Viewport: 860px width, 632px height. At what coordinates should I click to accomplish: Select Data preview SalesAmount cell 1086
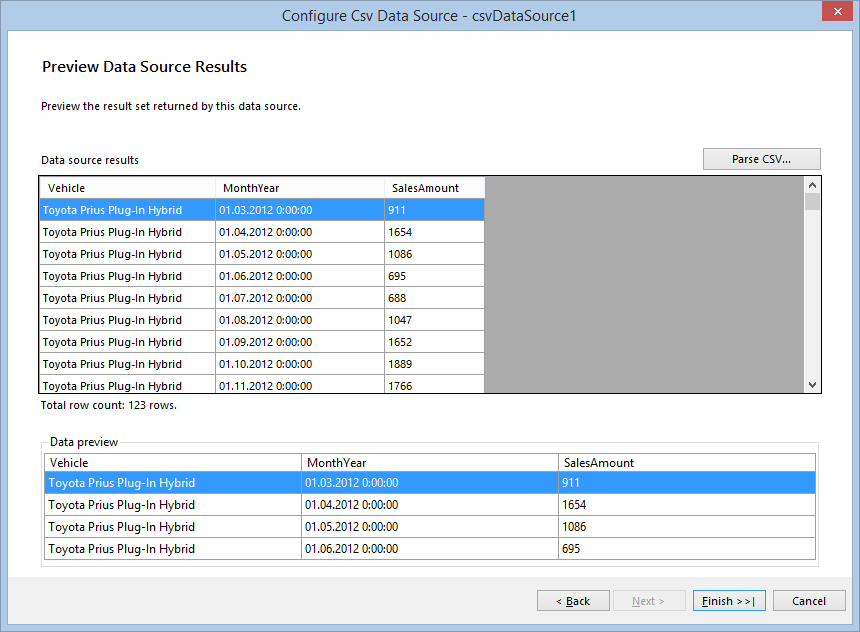(687, 527)
